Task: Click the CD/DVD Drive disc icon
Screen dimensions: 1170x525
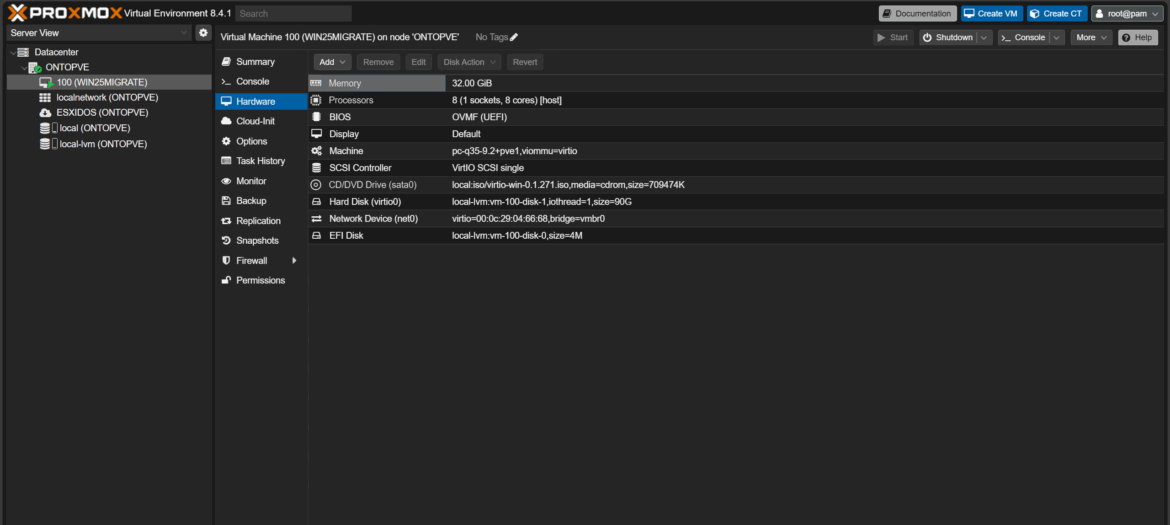Action: pyautogui.click(x=316, y=185)
